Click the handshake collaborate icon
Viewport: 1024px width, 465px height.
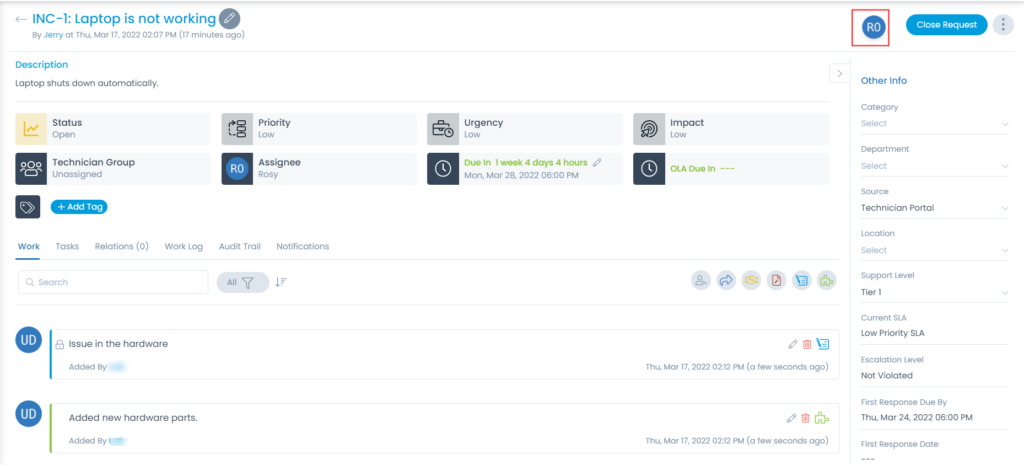coord(751,282)
